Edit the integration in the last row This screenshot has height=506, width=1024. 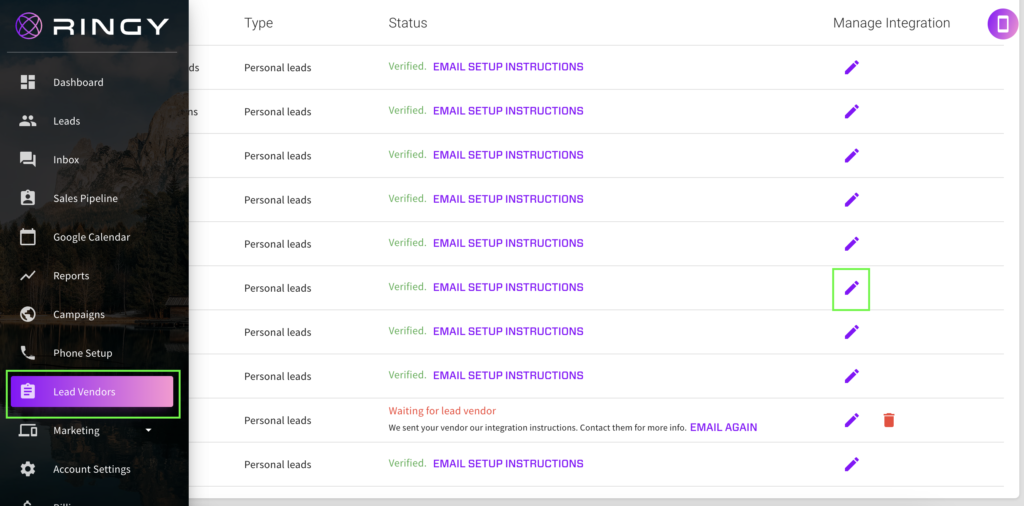point(851,464)
